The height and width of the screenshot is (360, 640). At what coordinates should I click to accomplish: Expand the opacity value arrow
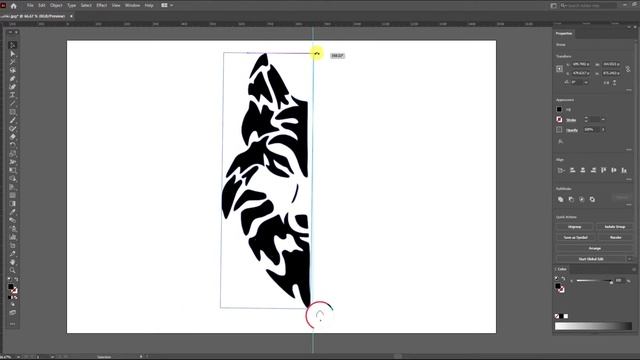coord(603,129)
